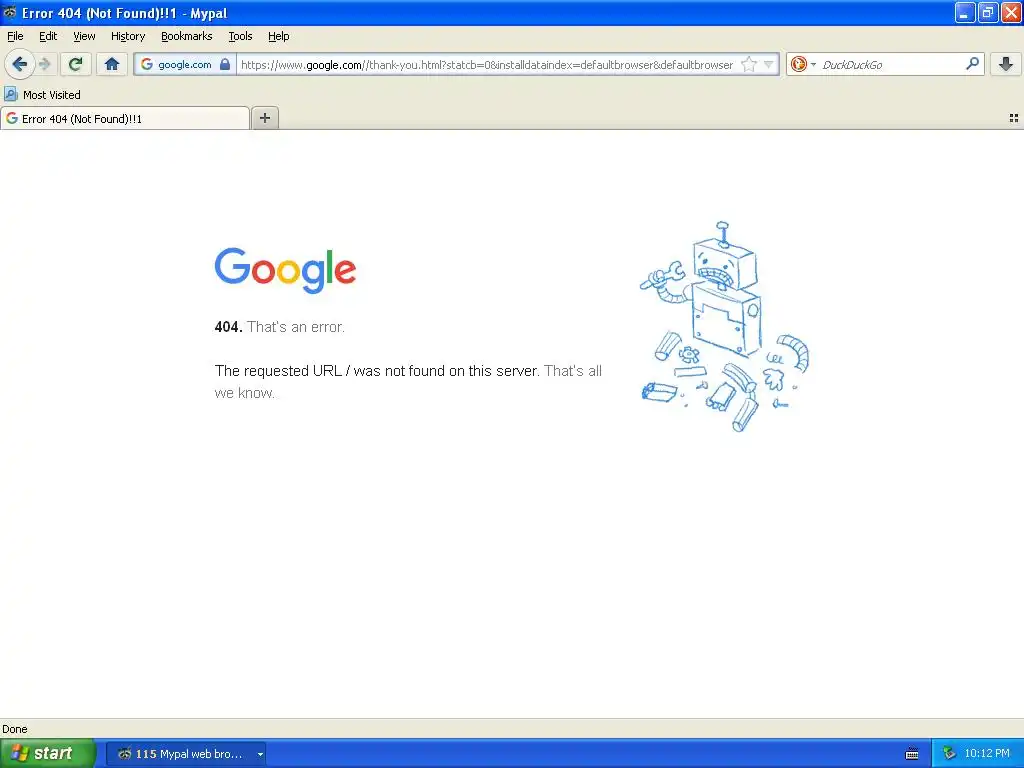Expand the Mypal taskbar group dropdown arrow
The height and width of the screenshot is (768, 1024).
pyautogui.click(x=260, y=754)
